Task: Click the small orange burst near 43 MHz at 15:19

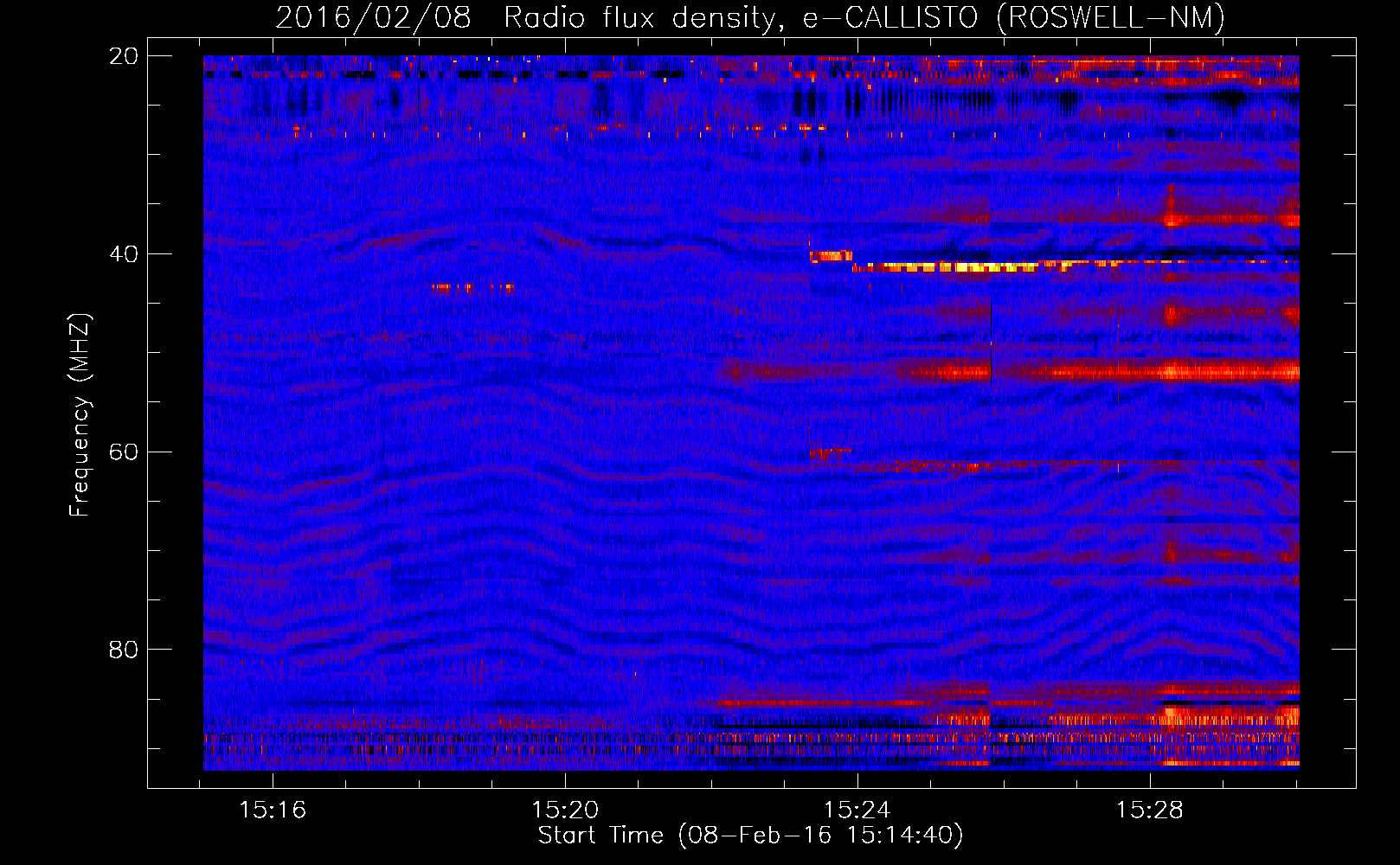Action: tap(473, 286)
